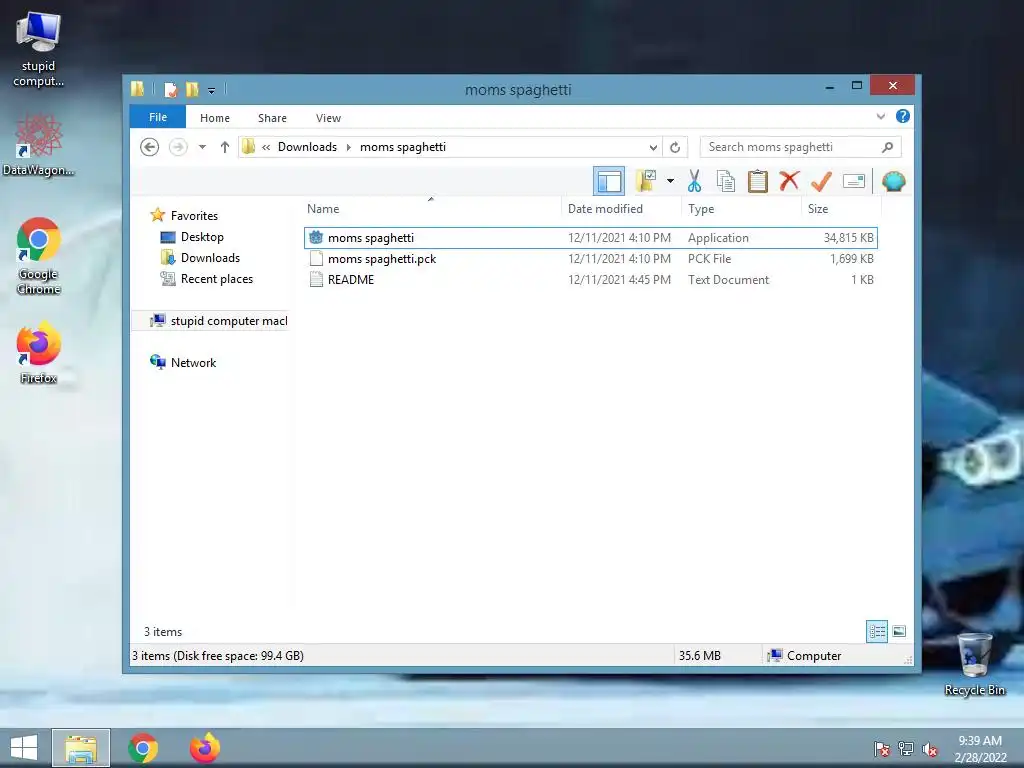Select the DataWagon desktop shortcut

(39, 144)
